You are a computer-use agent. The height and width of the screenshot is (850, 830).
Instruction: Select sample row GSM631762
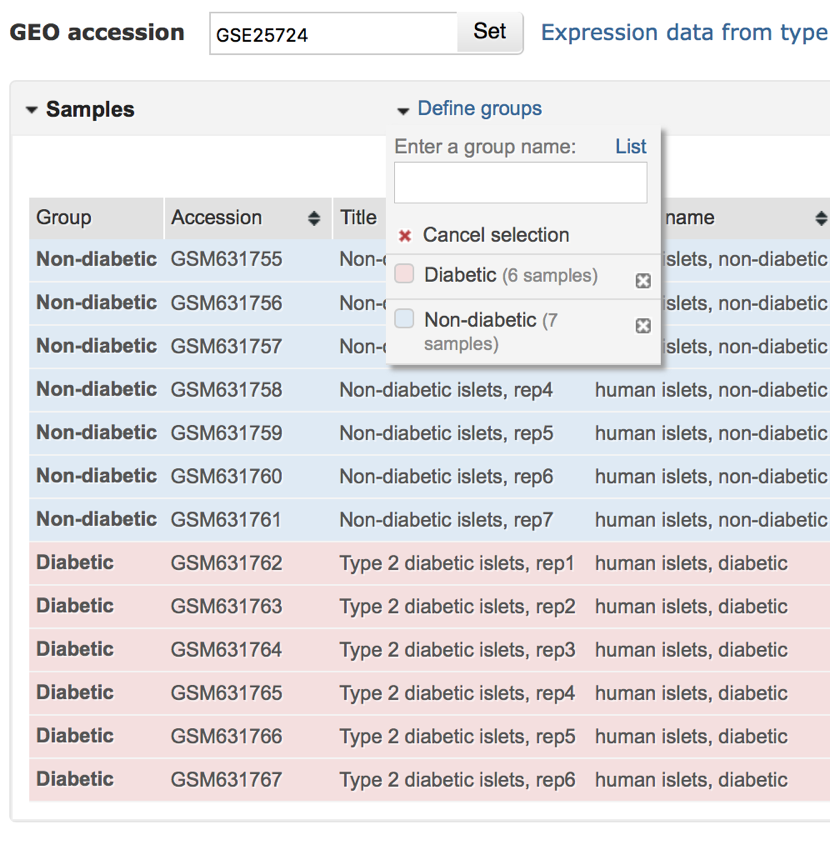[227, 563]
